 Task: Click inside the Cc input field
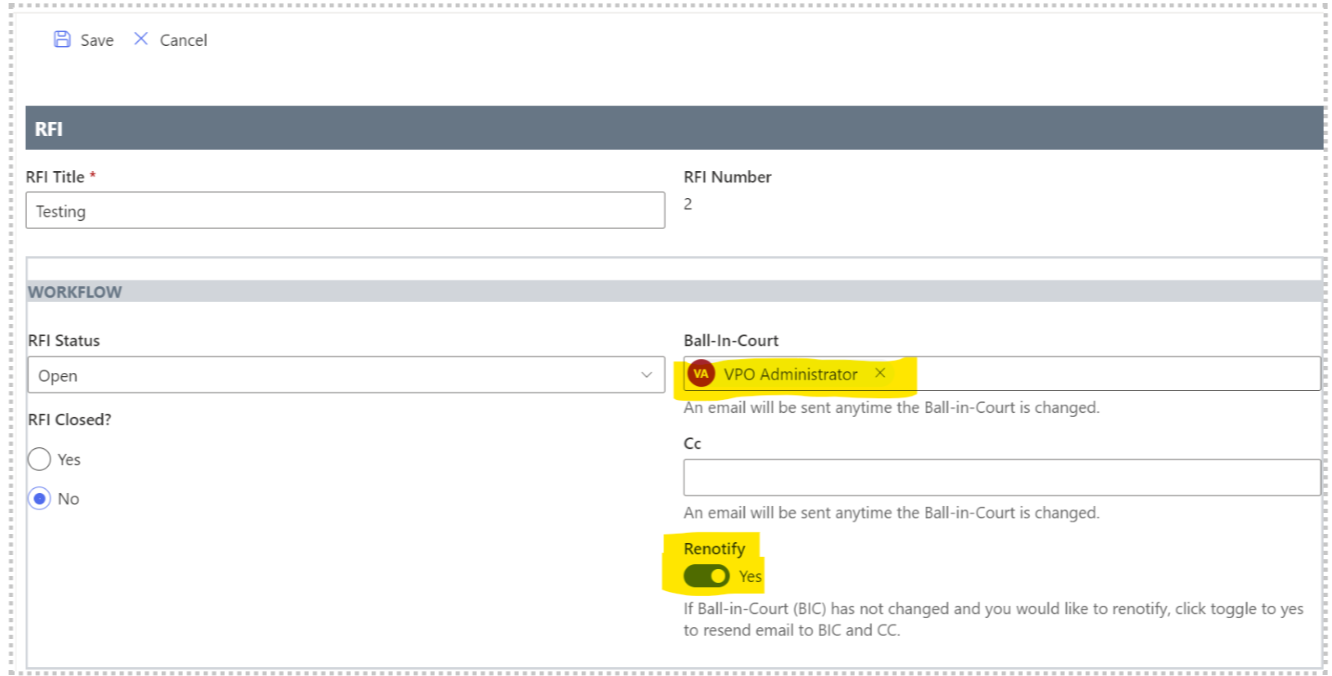[1000, 477]
